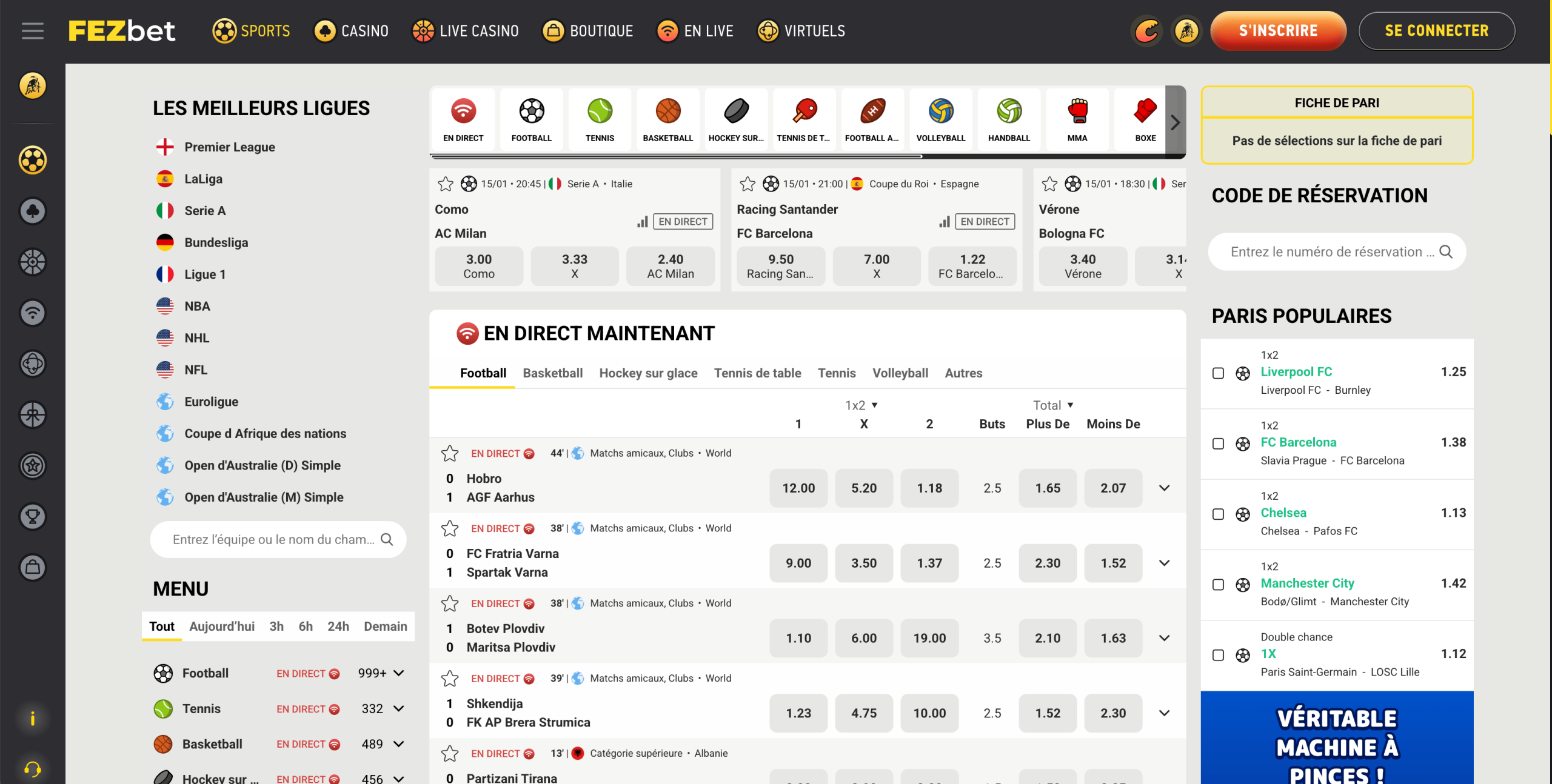Open EN LIVE section in top navigation
This screenshot has width=1552, height=784.
(x=695, y=31)
